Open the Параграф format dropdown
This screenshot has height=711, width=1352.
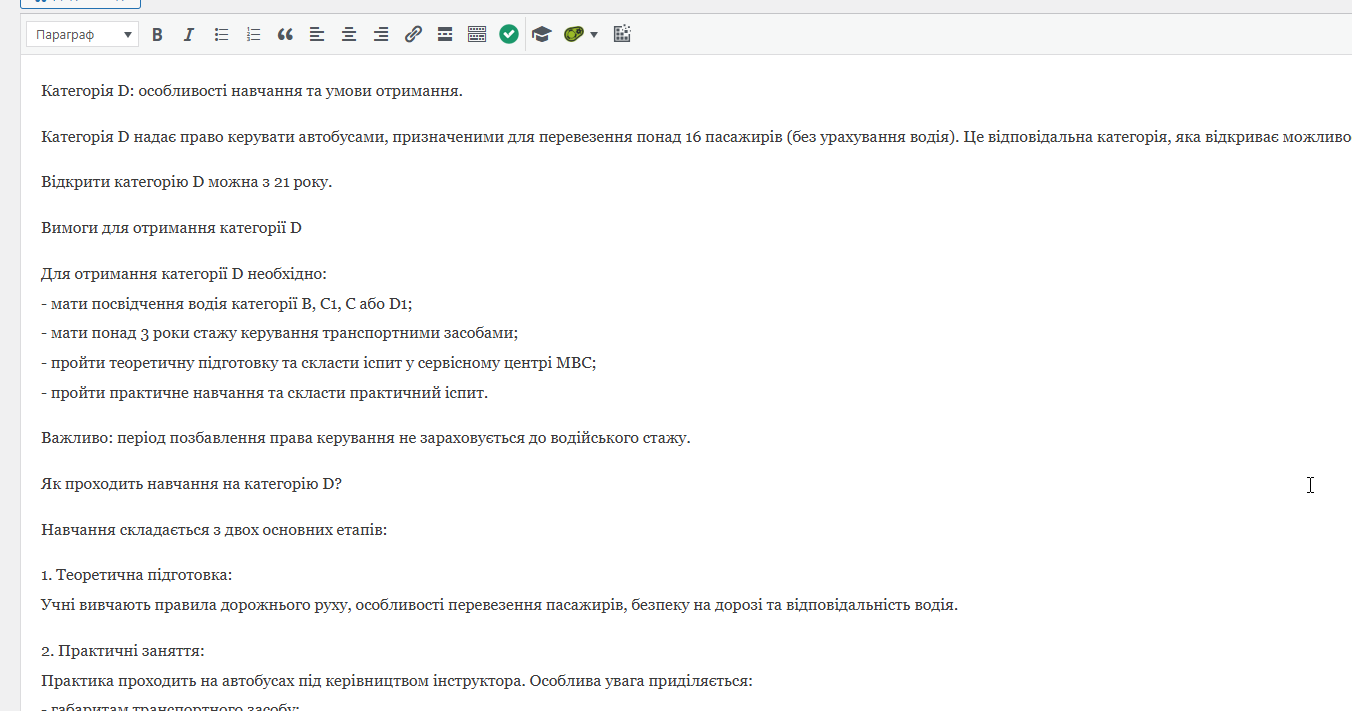(82, 35)
